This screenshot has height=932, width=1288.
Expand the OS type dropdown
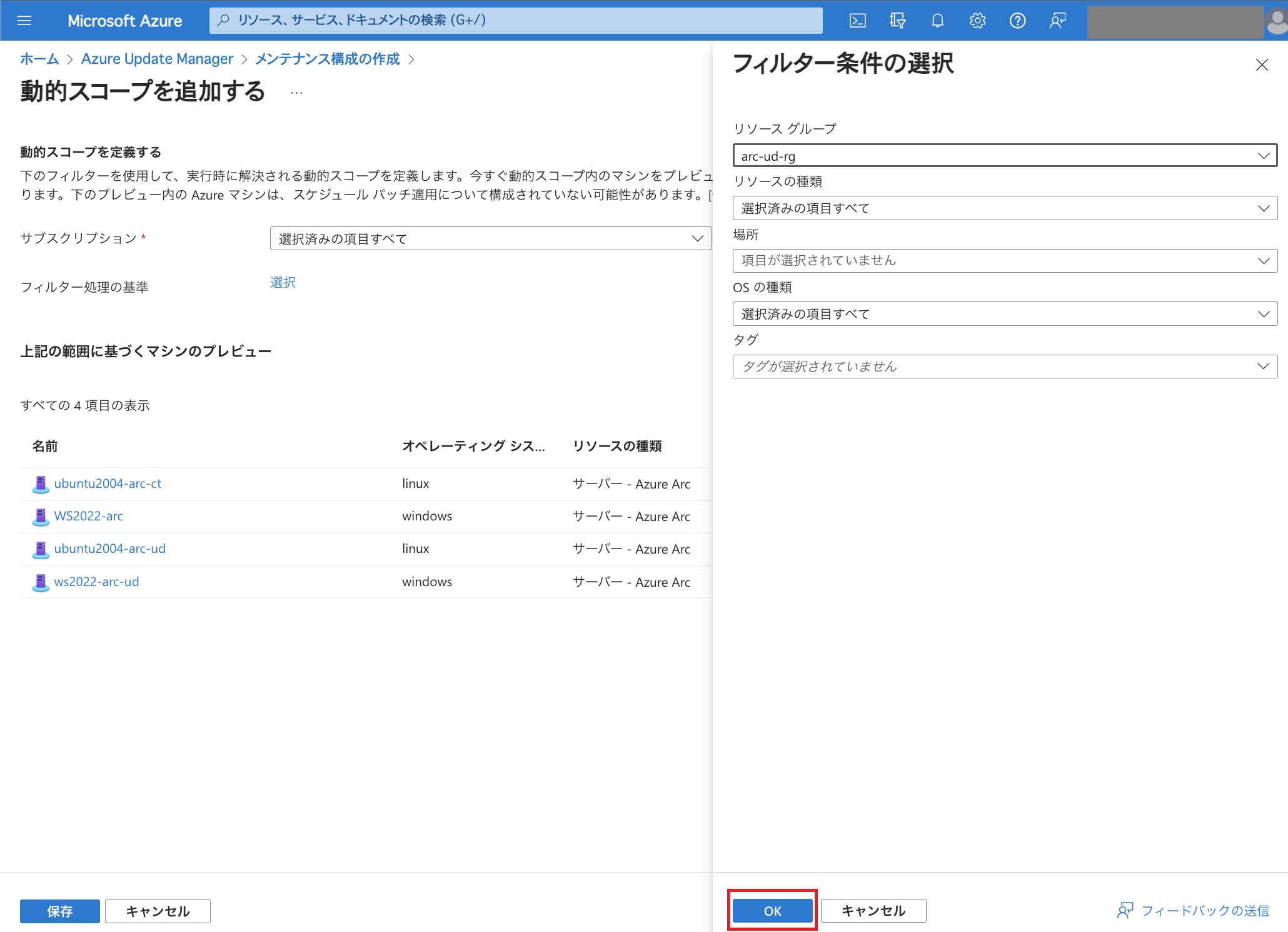1005,314
